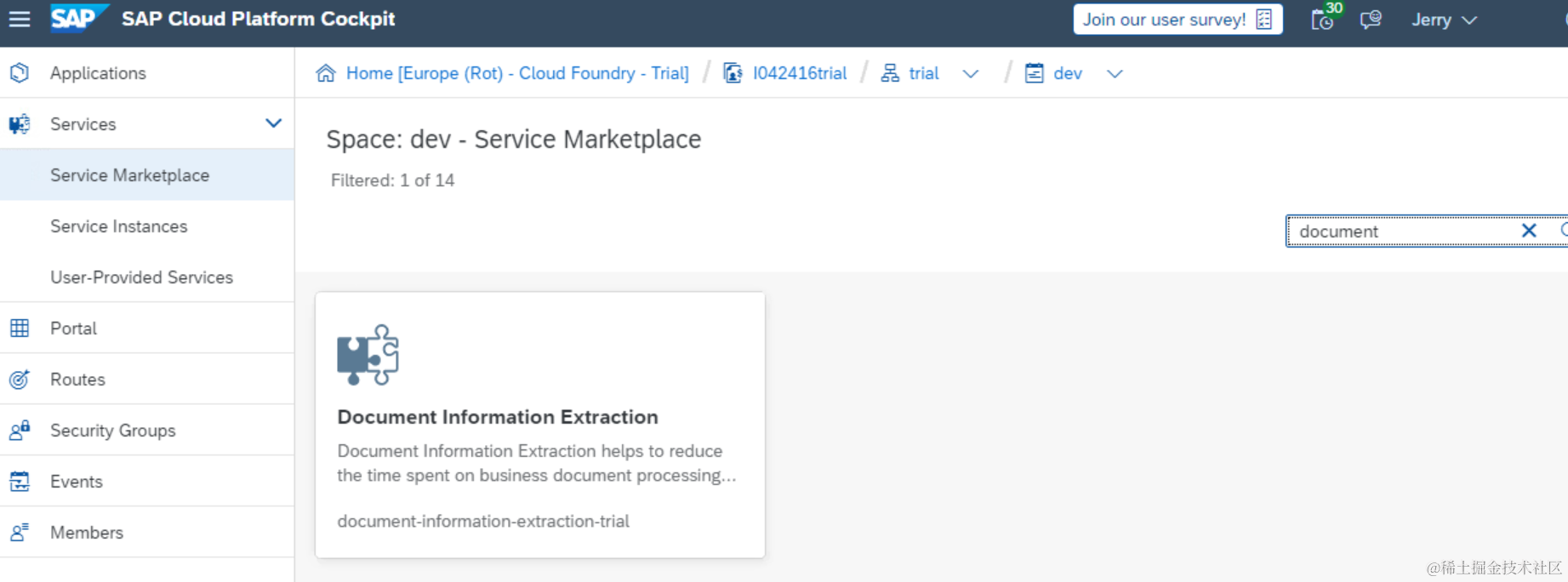Clear the search field with the X
Image resolution: width=1568 pixels, height=582 pixels.
(x=1529, y=231)
